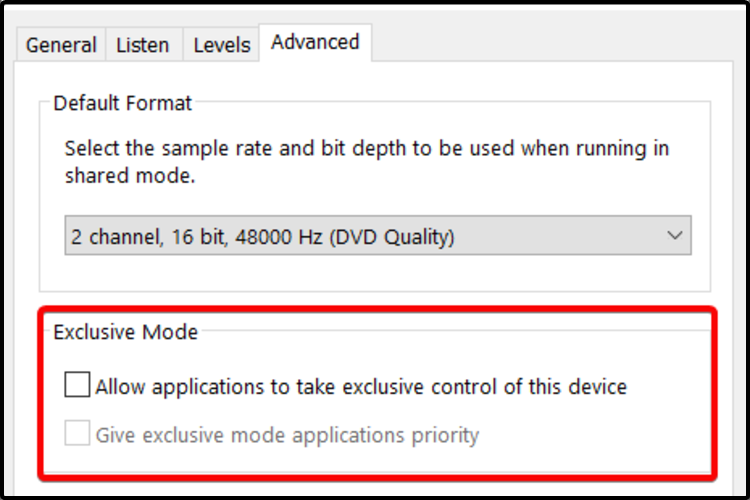750x500 pixels.
Task: Click "Give exclusive mode applications priority" label
Action: (x=287, y=435)
